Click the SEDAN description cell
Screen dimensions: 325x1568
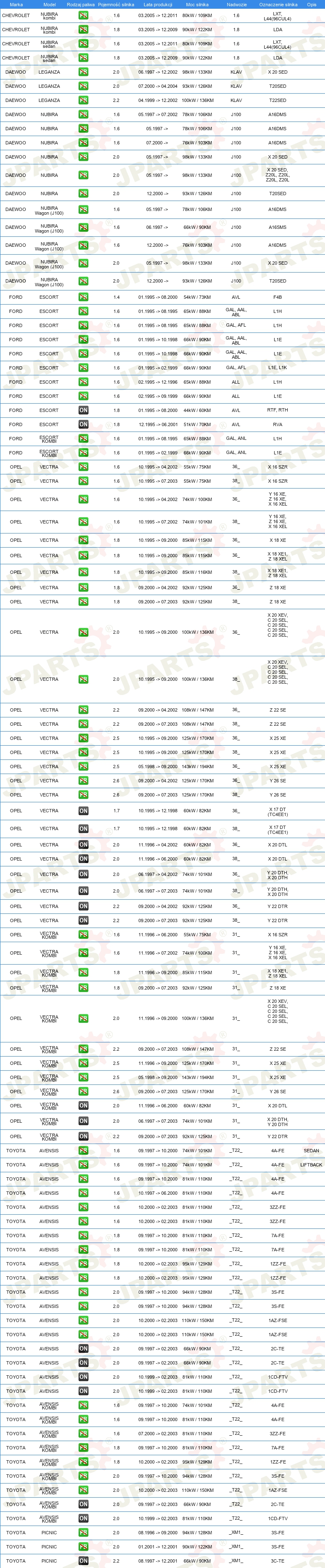(311, 1151)
